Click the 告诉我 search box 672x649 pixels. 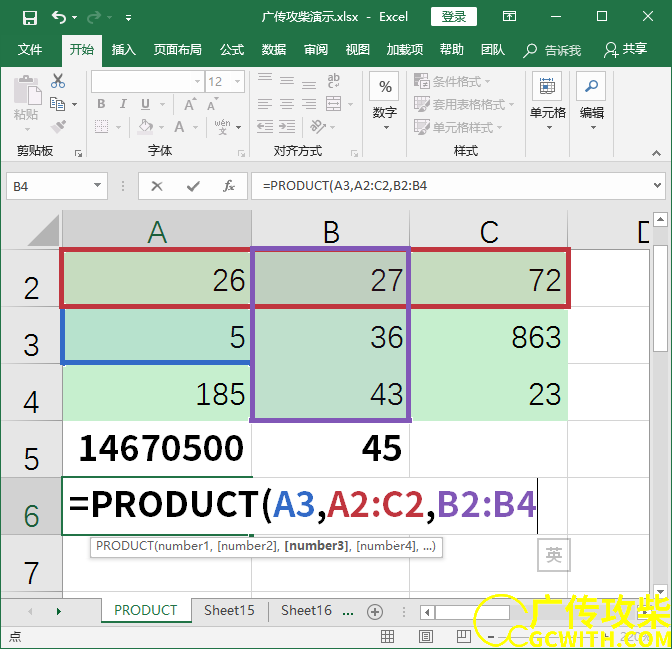click(x=552, y=51)
